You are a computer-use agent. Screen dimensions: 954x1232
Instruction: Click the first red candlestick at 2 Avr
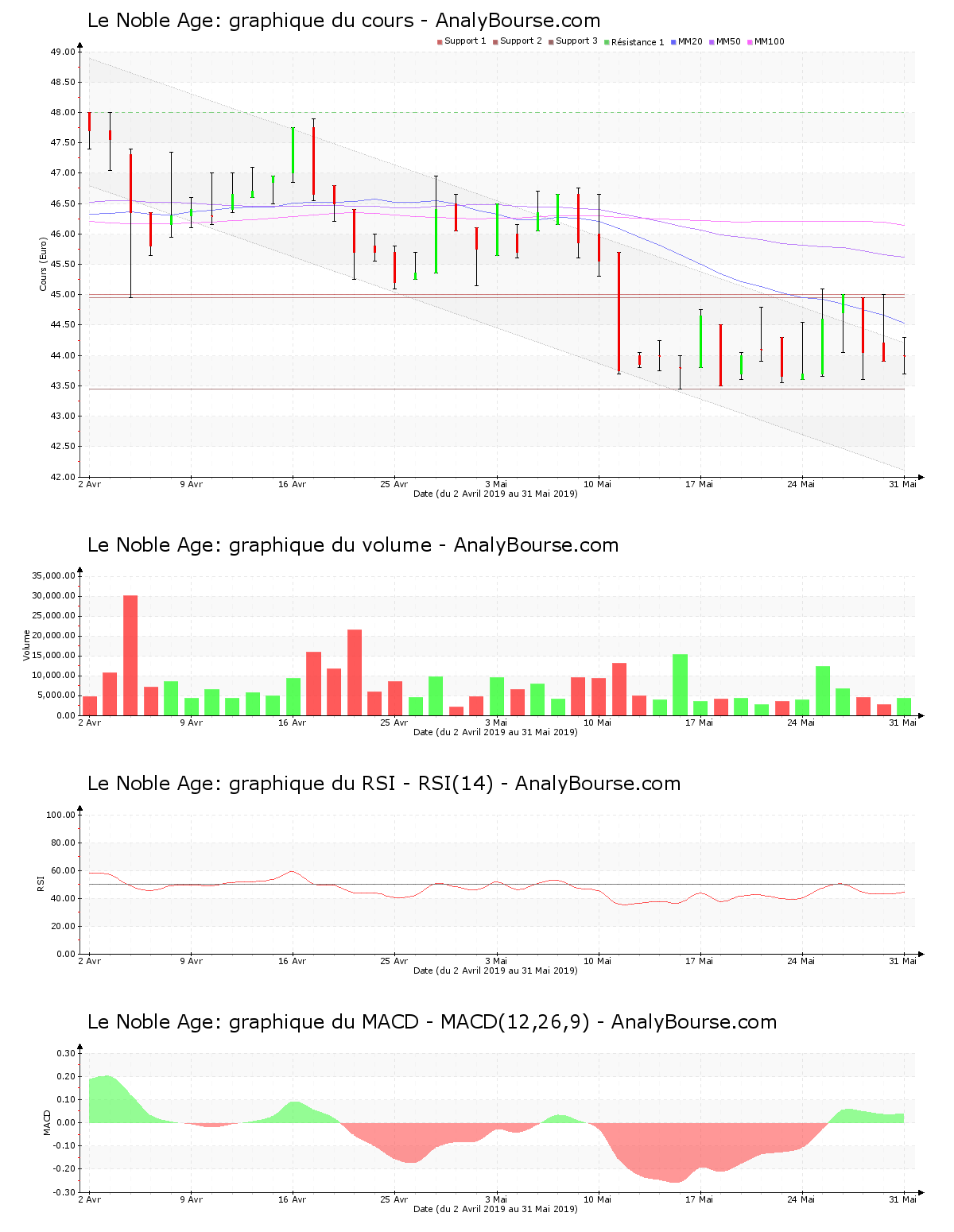click(x=90, y=122)
